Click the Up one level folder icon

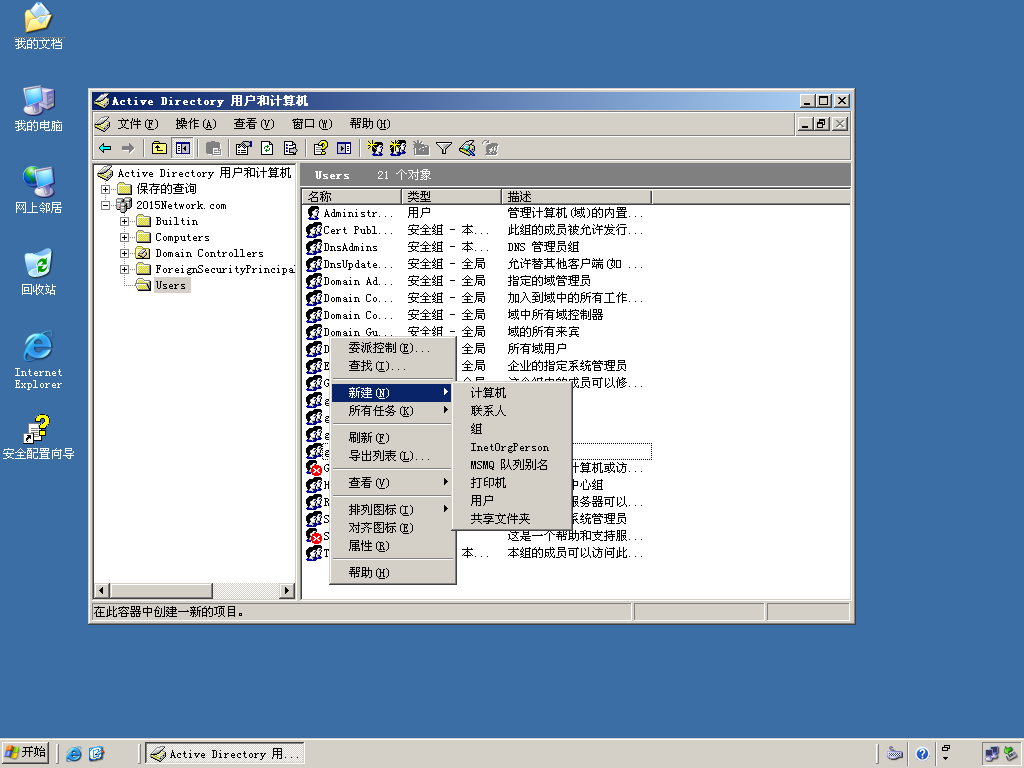pos(159,148)
